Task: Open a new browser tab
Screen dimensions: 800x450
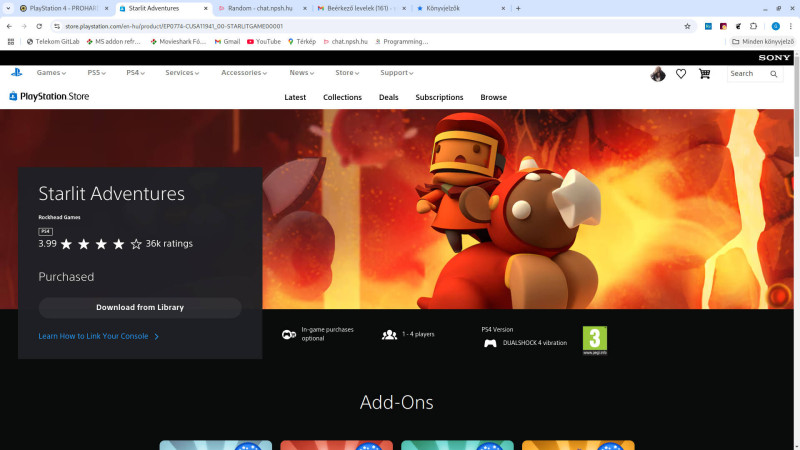Action: pyautogui.click(x=518, y=8)
